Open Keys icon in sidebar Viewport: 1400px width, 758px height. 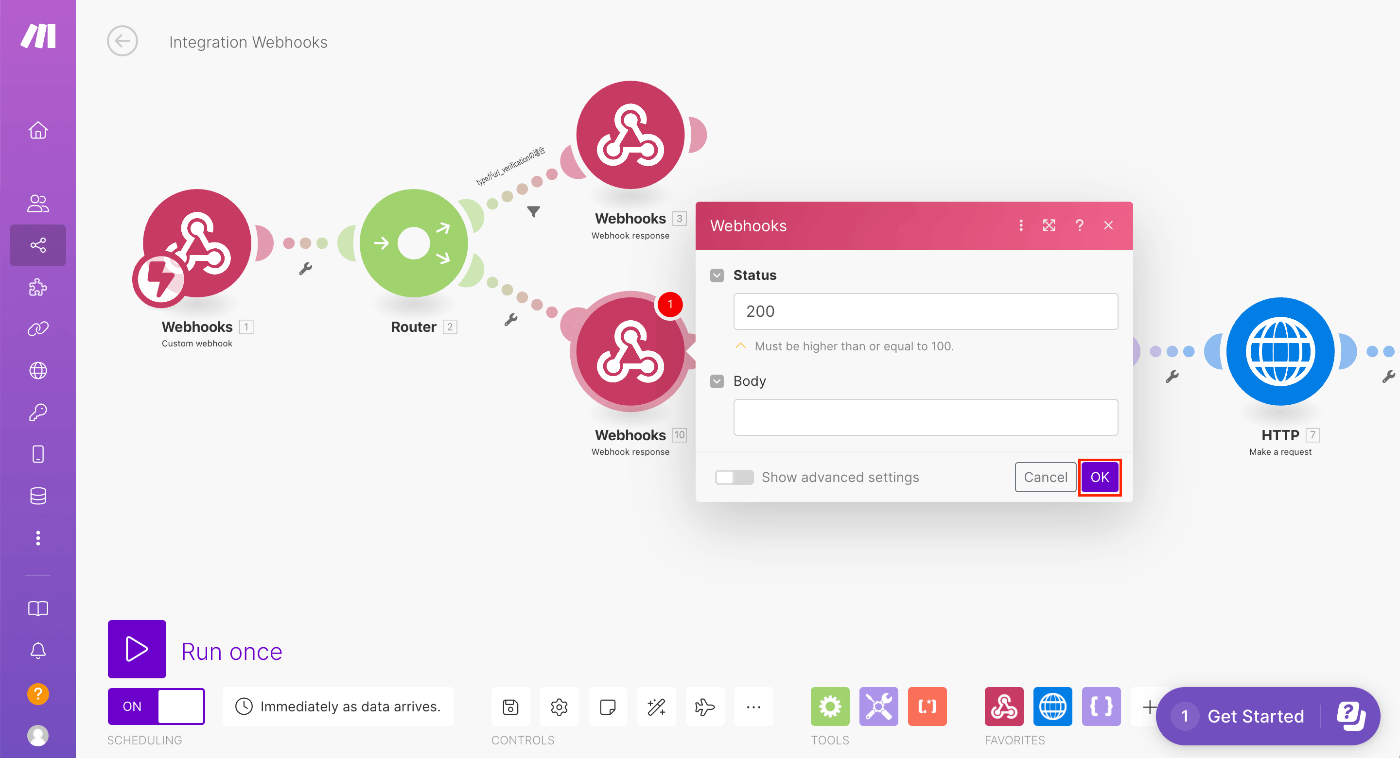coord(38,412)
